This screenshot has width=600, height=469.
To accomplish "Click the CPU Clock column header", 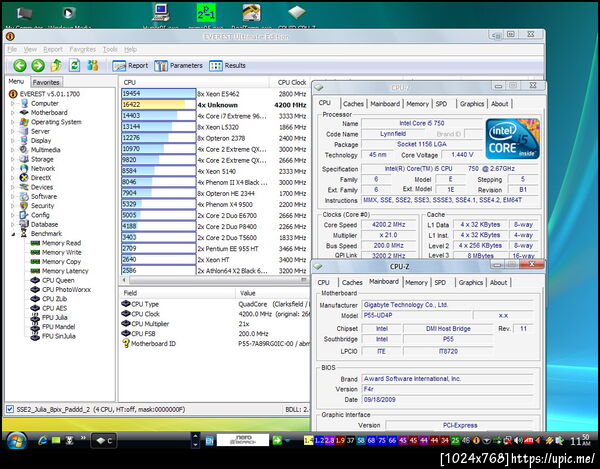I will [x=292, y=82].
